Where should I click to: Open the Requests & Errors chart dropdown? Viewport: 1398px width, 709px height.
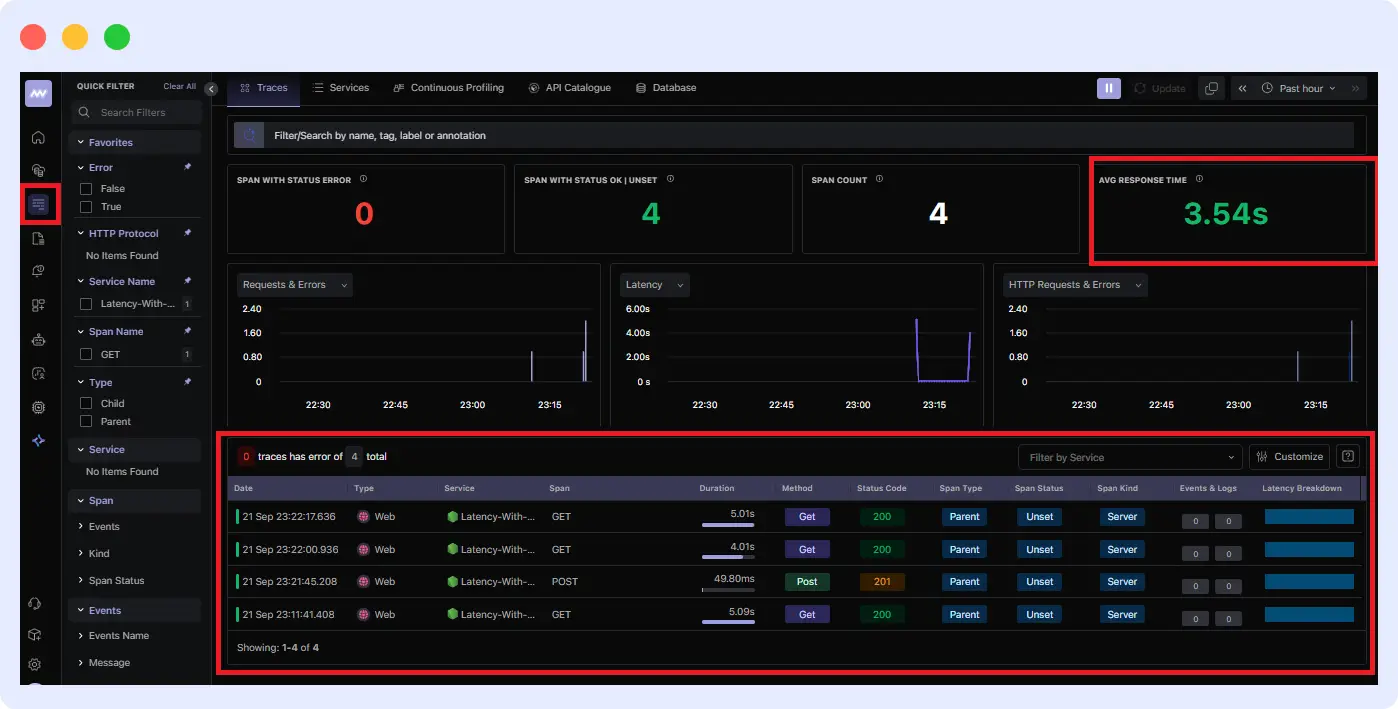(x=293, y=284)
